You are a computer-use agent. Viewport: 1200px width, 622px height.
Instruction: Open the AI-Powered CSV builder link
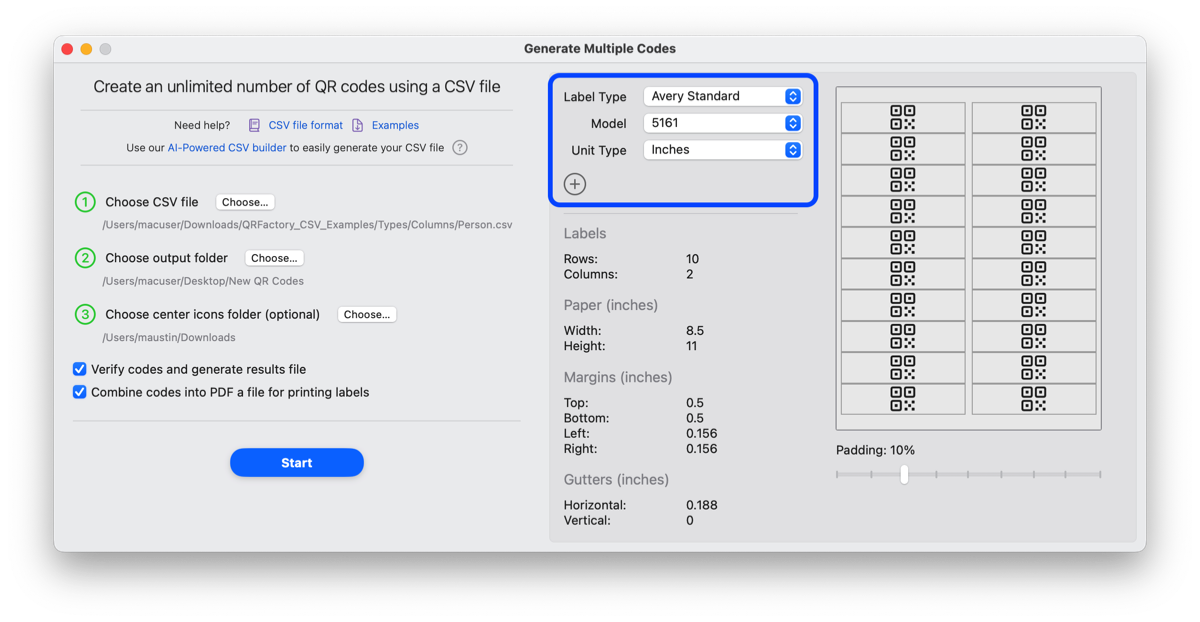[227, 148]
